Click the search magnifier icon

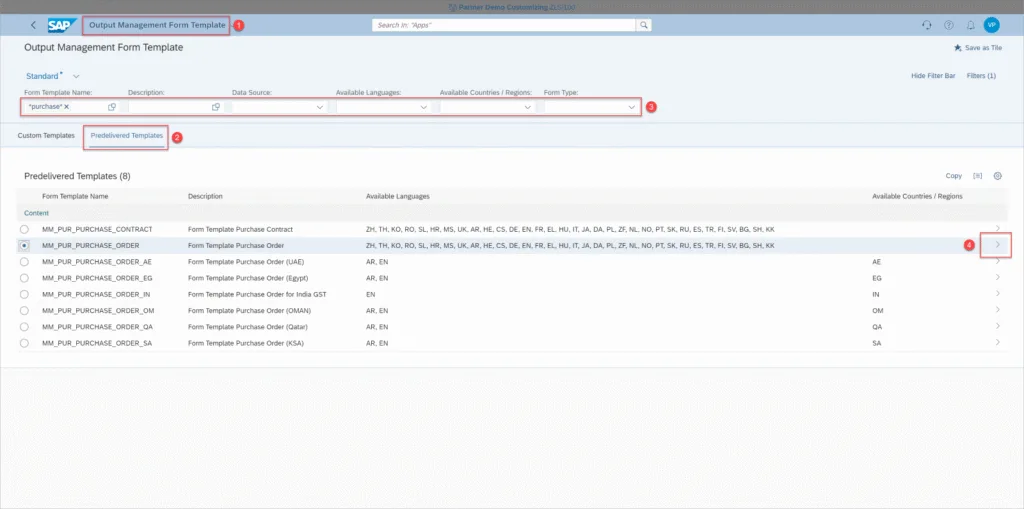point(643,25)
